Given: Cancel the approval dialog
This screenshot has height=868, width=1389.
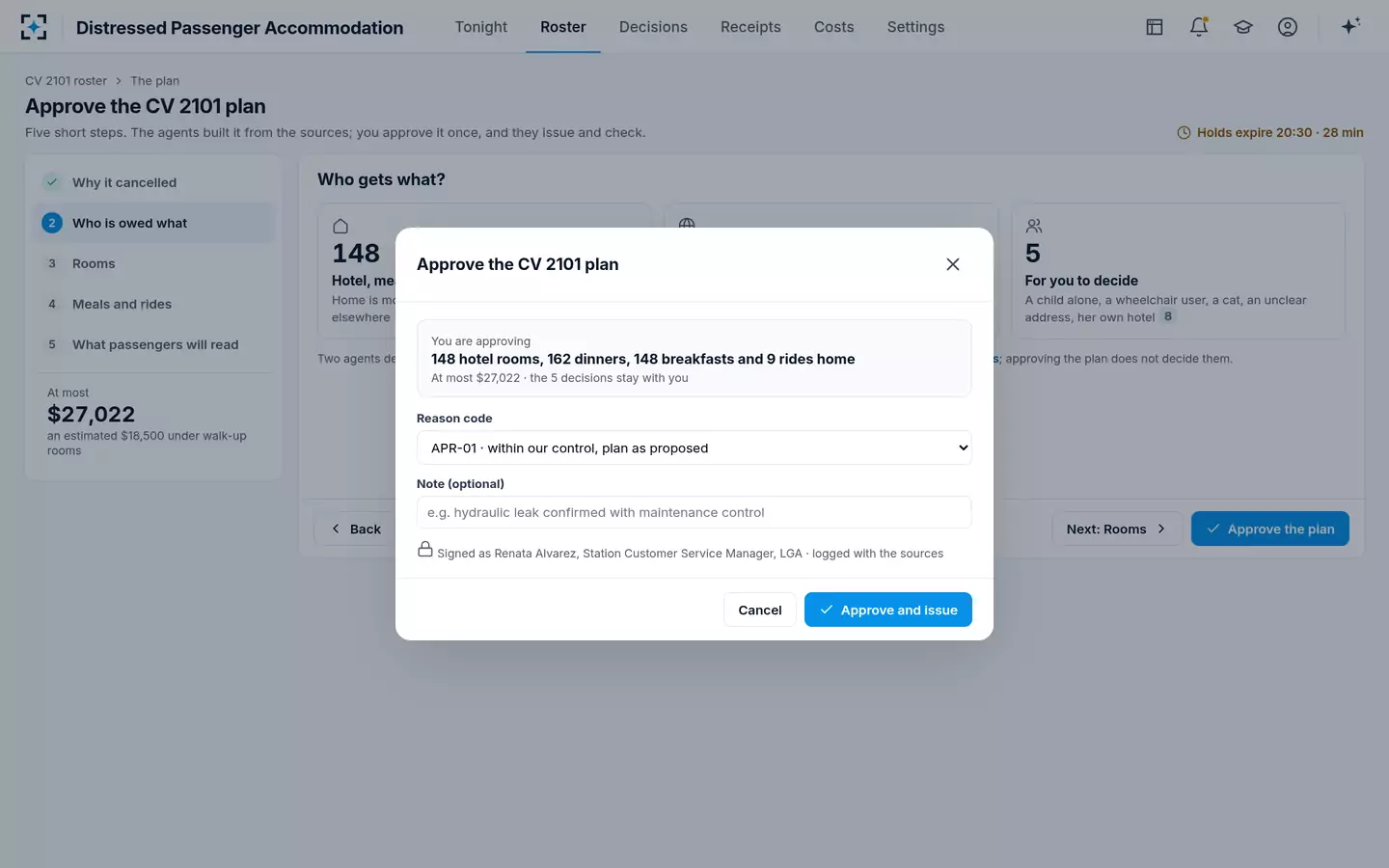Looking at the screenshot, I should [x=760, y=610].
